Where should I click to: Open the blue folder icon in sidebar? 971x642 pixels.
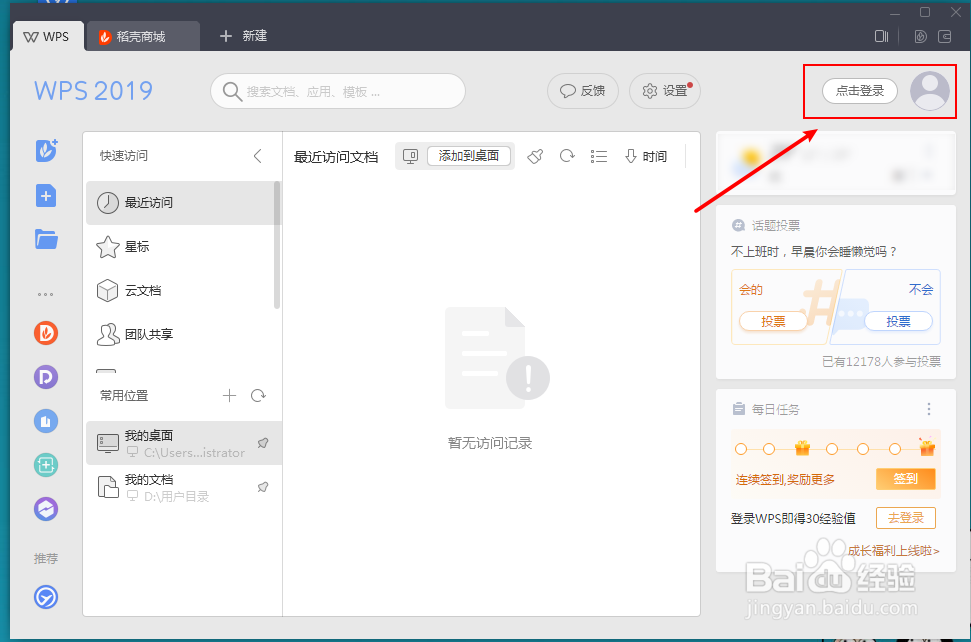[46, 239]
